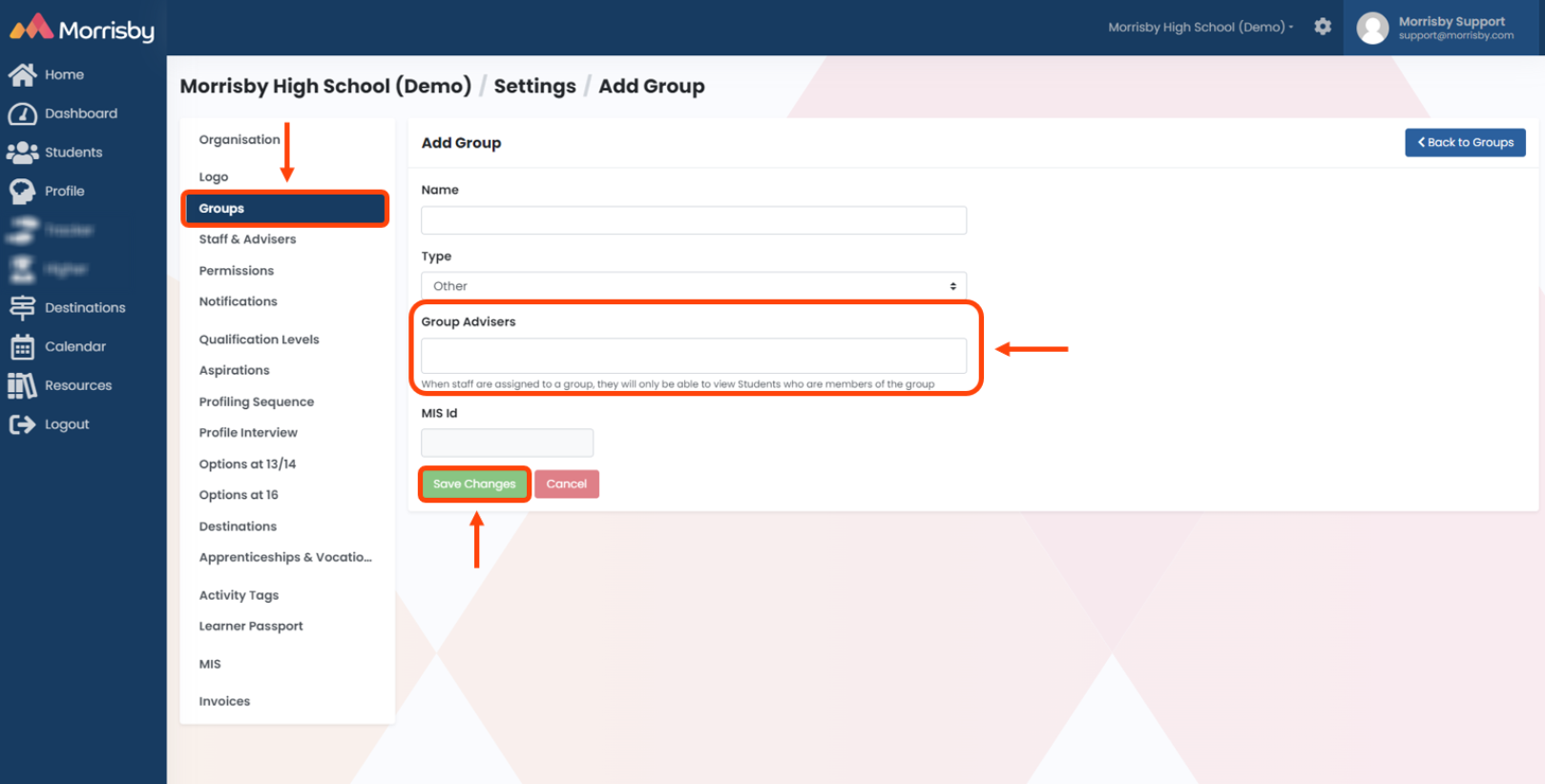This screenshot has height=784, width=1545.
Task: Select MIS settings item
Action: 210,664
